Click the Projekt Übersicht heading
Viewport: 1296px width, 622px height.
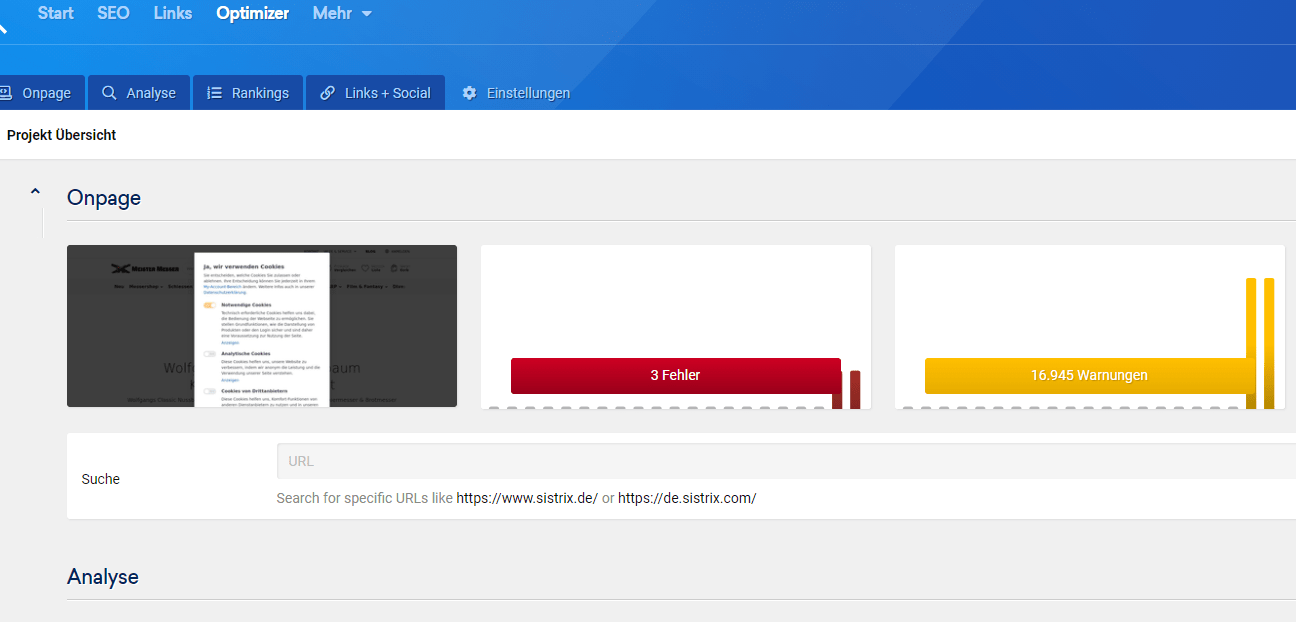[x=62, y=135]
